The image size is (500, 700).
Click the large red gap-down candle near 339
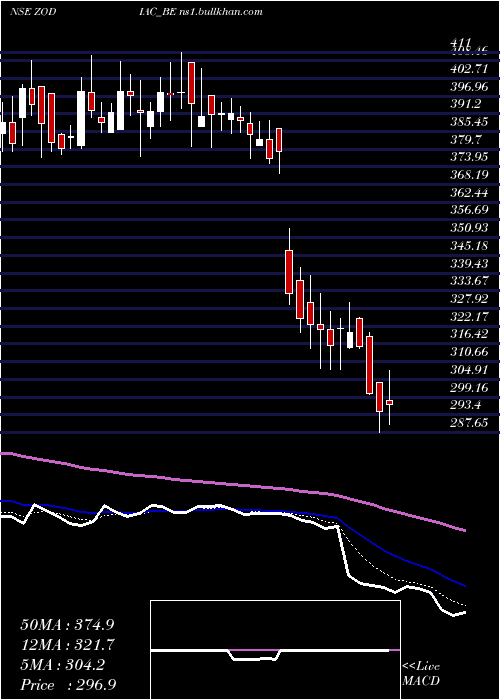tap(289, 271)
